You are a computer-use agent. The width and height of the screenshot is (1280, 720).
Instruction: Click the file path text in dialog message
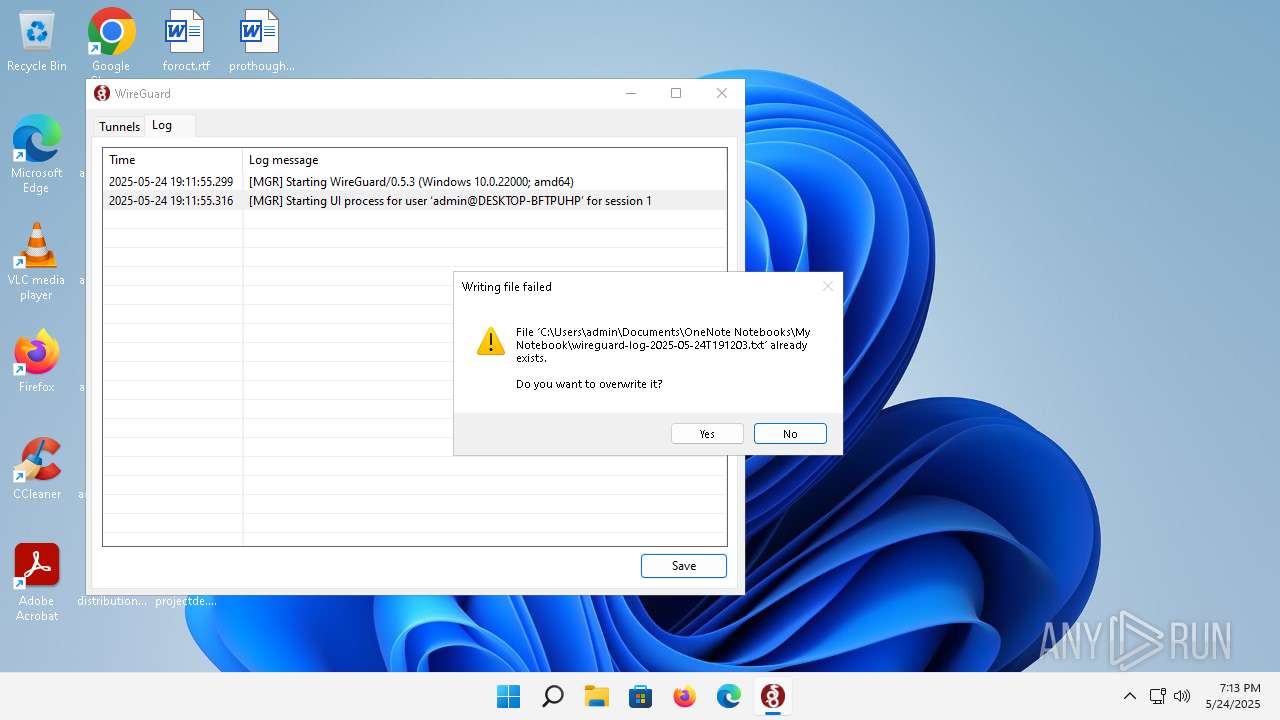(663, 345)
